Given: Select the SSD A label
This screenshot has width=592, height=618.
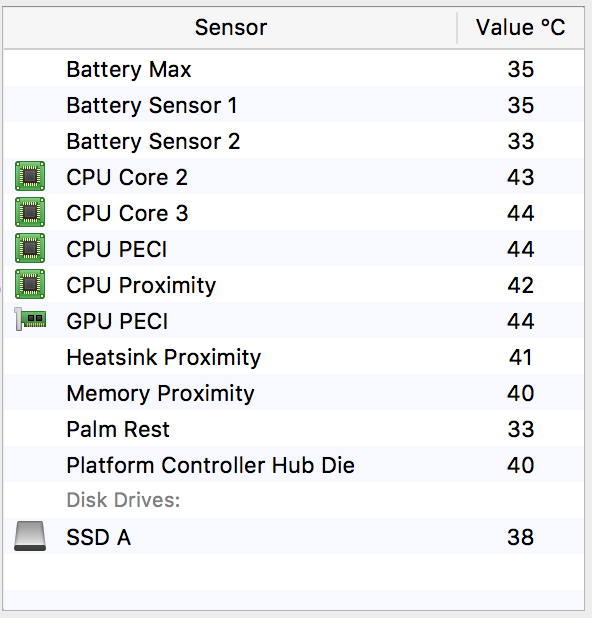Looking at the screenshot, I should [99, 537].
